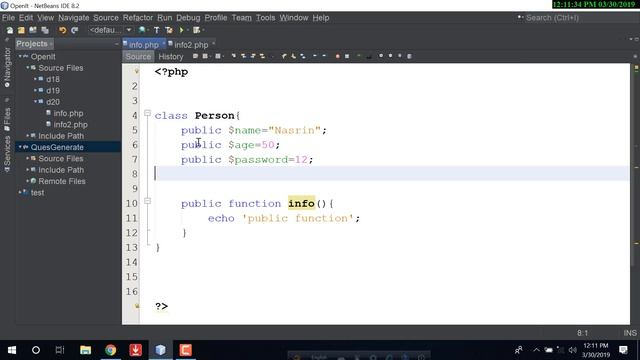
Task: Expand the d19 folder
Action: point(36,90)
